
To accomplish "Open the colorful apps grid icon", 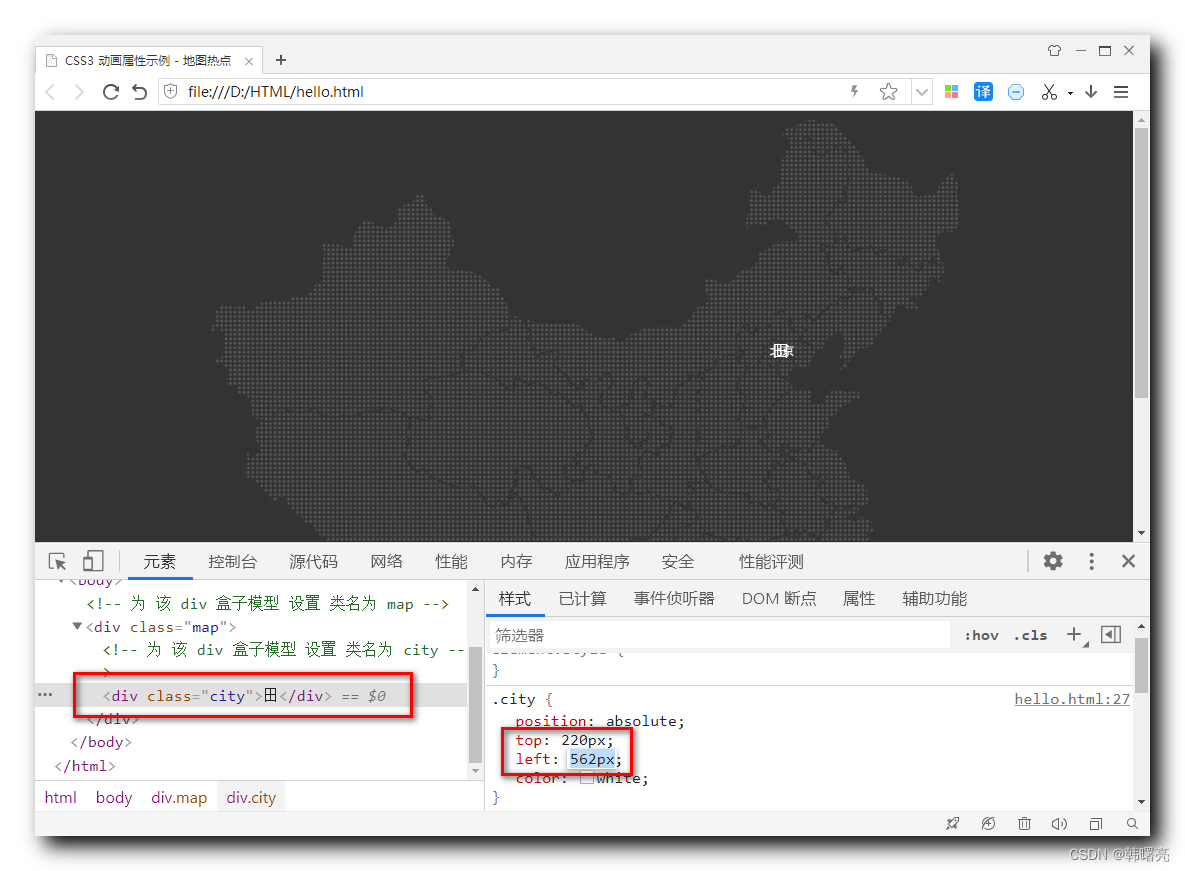I will pyautogui.click(x=951, y=91).
